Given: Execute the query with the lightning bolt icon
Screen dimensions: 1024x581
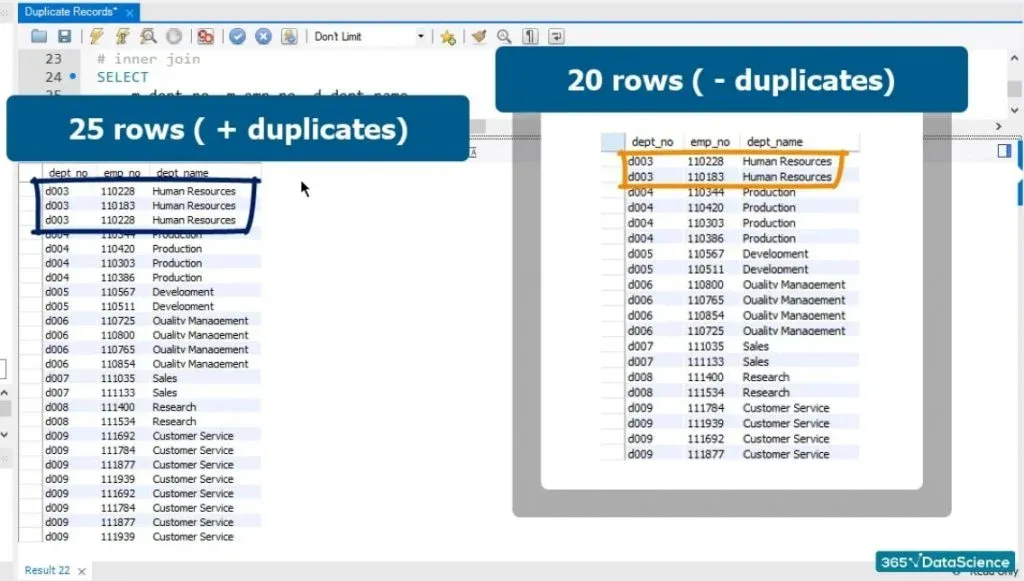Looking at the screenshot, I should 97,36.
